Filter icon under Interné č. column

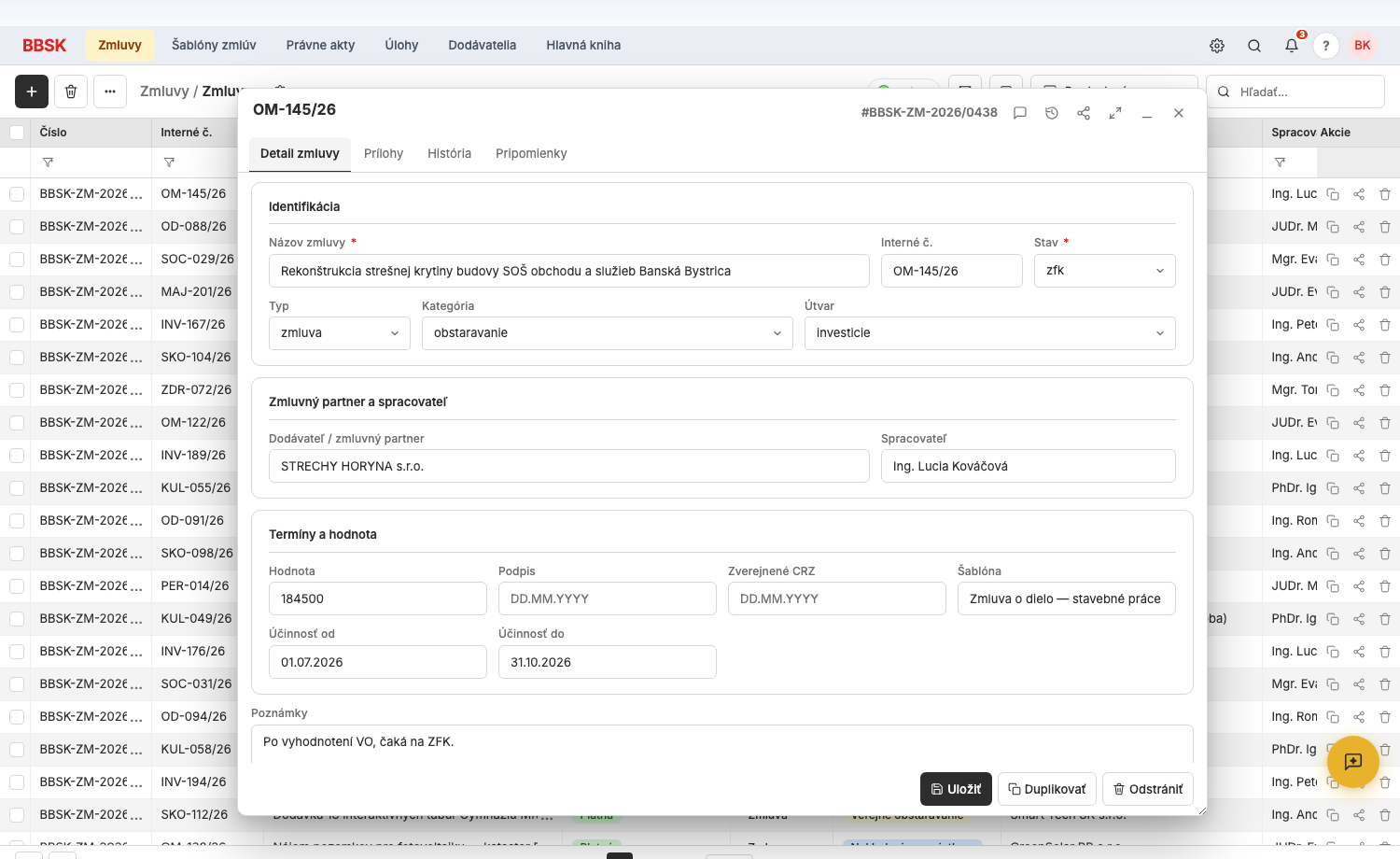click(169, 162)
